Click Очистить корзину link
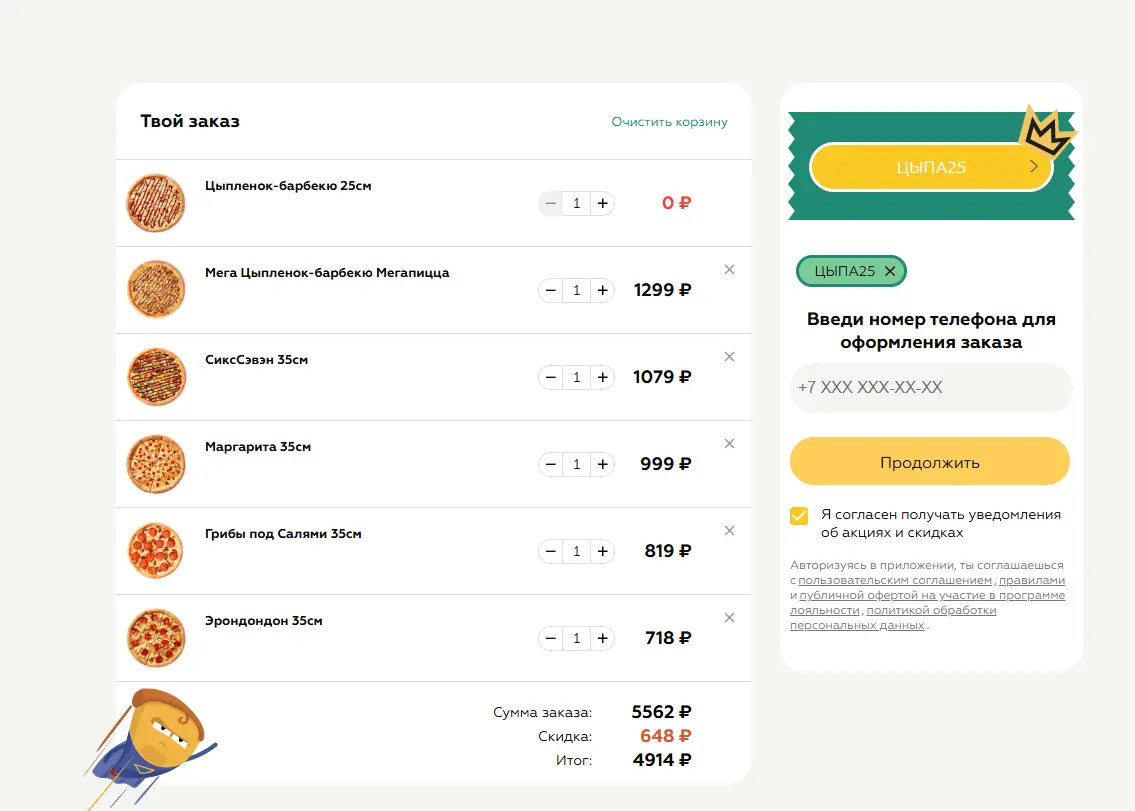Image resolution: width=1135 pixels, height=811 pixels. coord(670,122)
